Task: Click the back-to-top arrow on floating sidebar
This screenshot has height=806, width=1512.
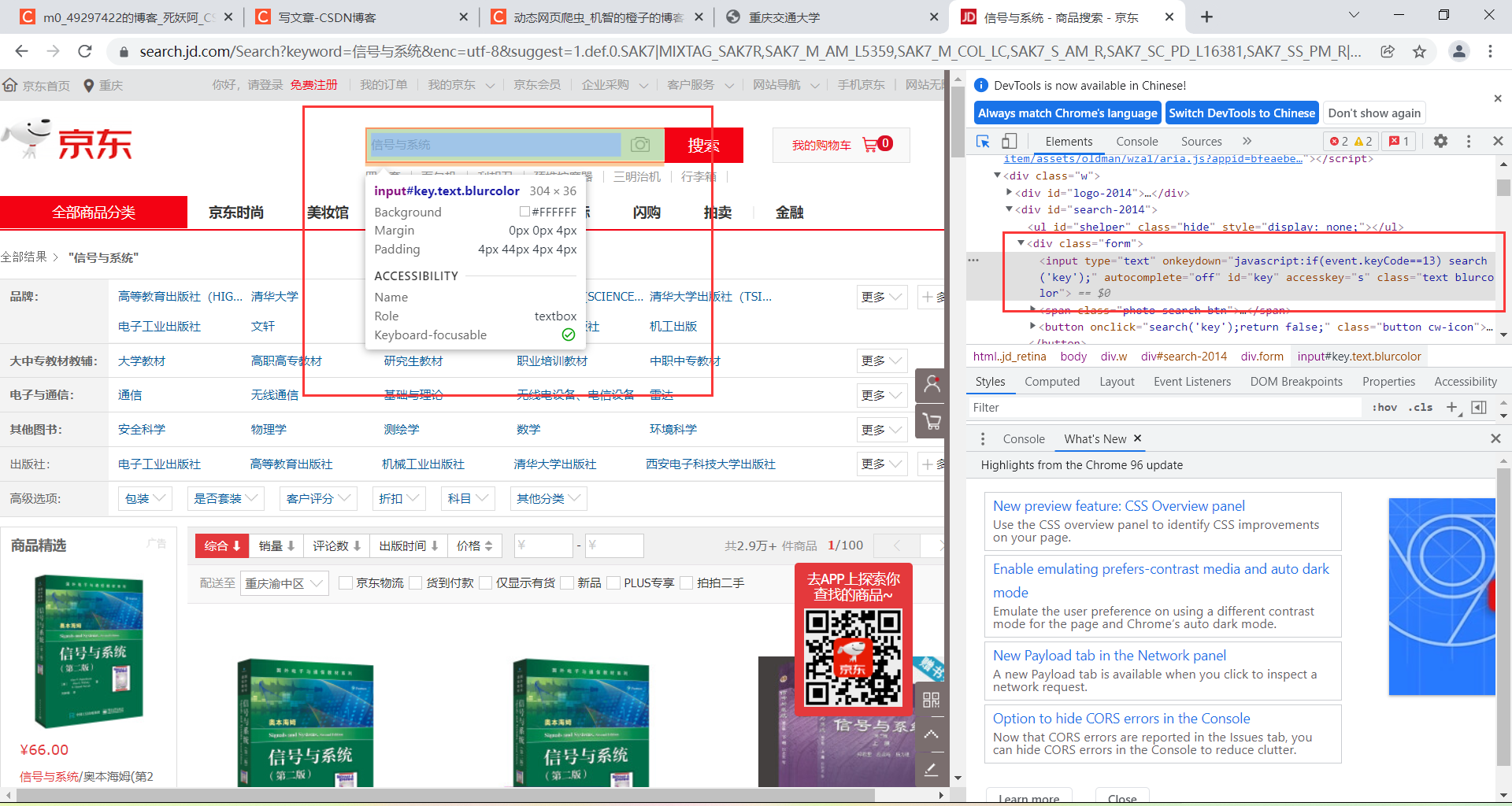Action: point(931,734)
